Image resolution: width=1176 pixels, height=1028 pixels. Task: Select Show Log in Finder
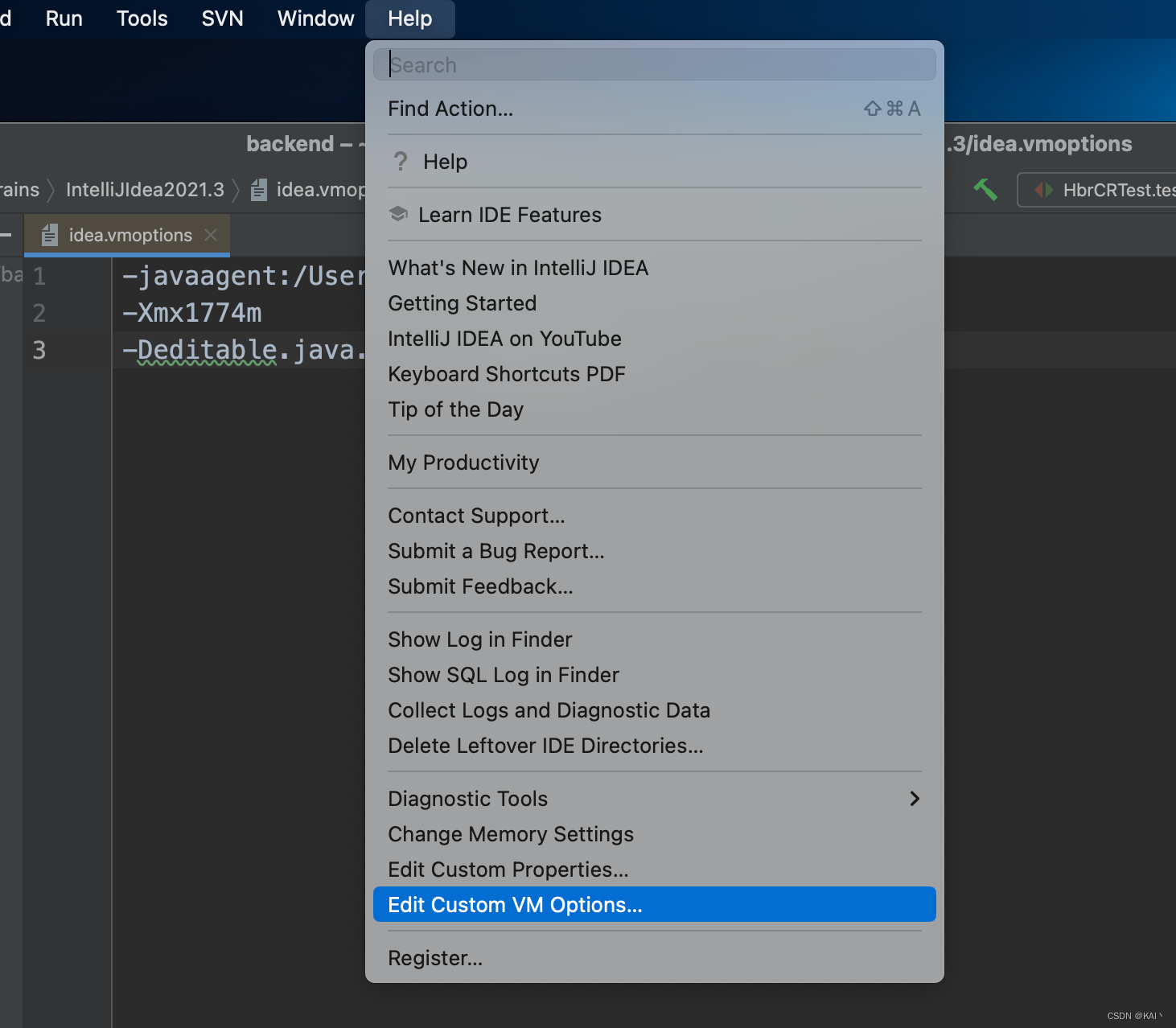tap(655, 639)
